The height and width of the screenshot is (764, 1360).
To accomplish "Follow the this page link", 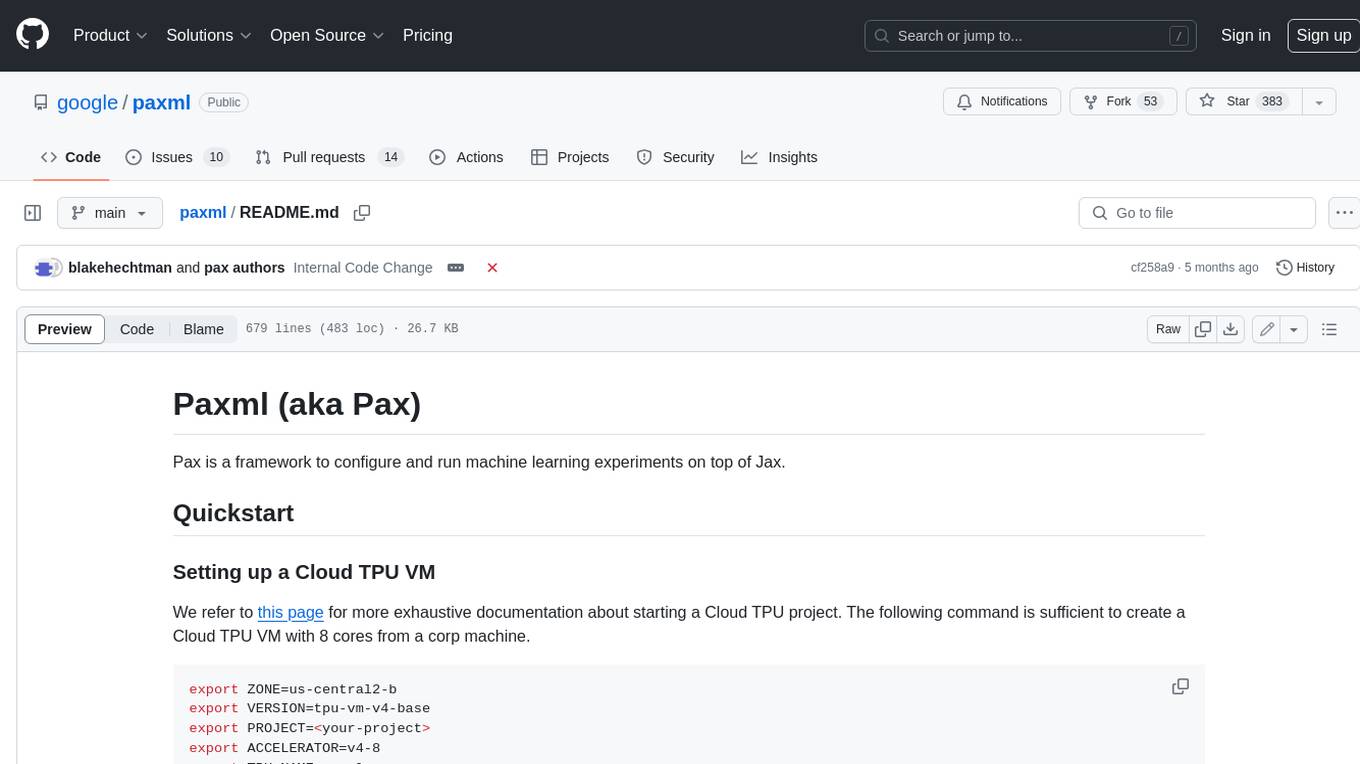I will (290, 612).
